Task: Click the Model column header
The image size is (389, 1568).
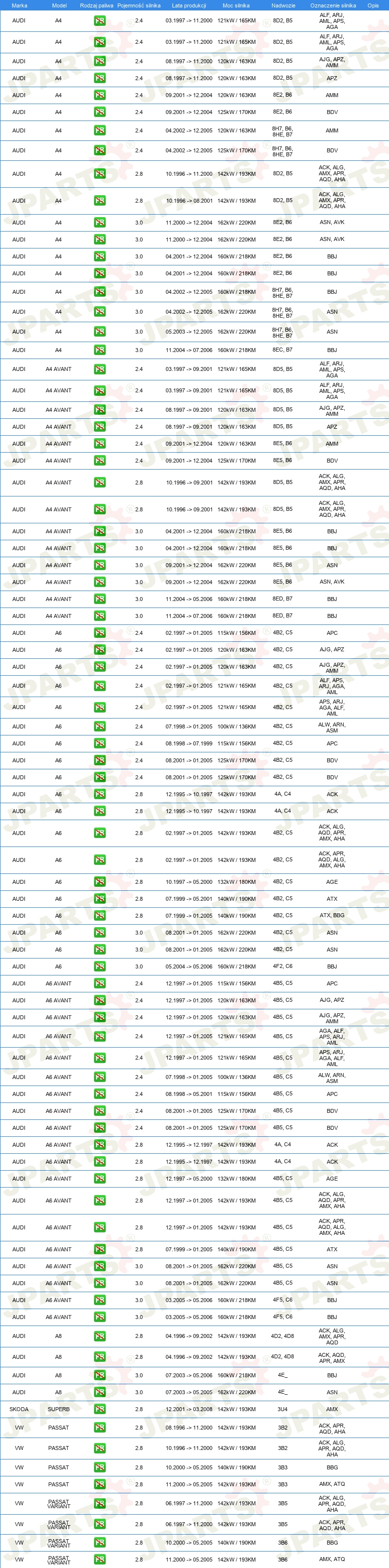Action: [x=59, y=5]
